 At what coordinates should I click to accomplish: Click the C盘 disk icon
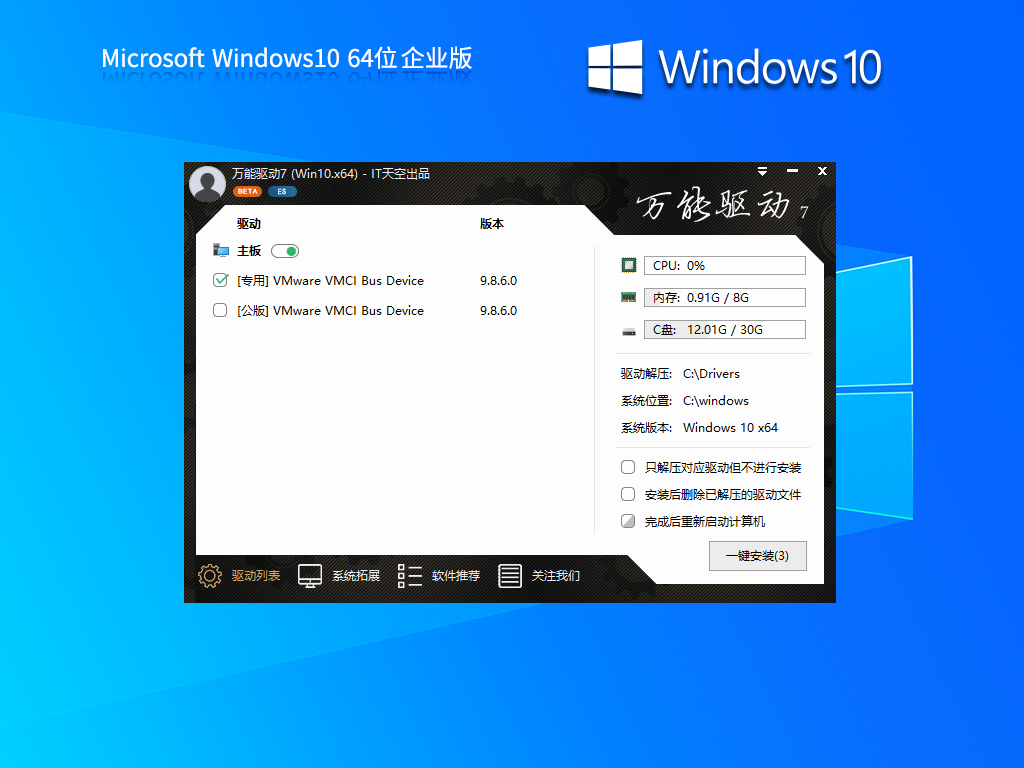click(x=628, y=329)
